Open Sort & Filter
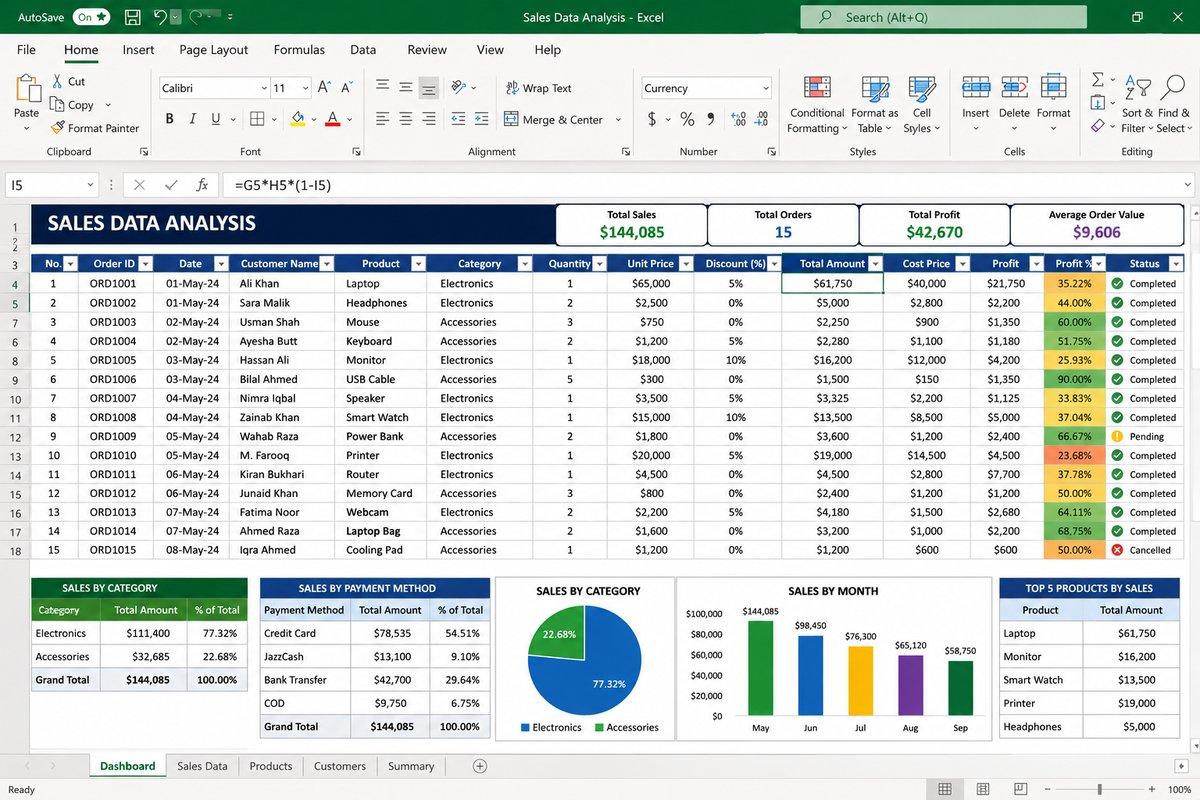The width and height of the screenshot is (1200, 800). [1137, 104]
